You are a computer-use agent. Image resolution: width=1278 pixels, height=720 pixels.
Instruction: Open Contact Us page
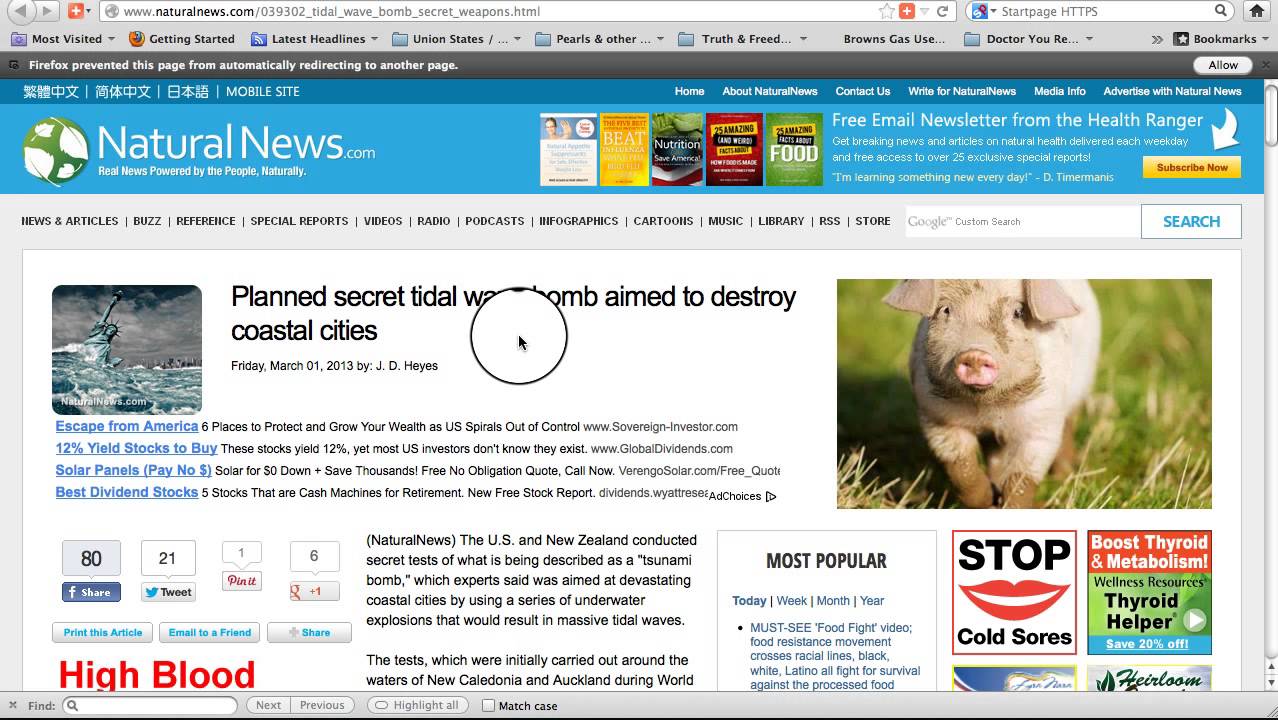pyautogui.click(x=863, y=91)
